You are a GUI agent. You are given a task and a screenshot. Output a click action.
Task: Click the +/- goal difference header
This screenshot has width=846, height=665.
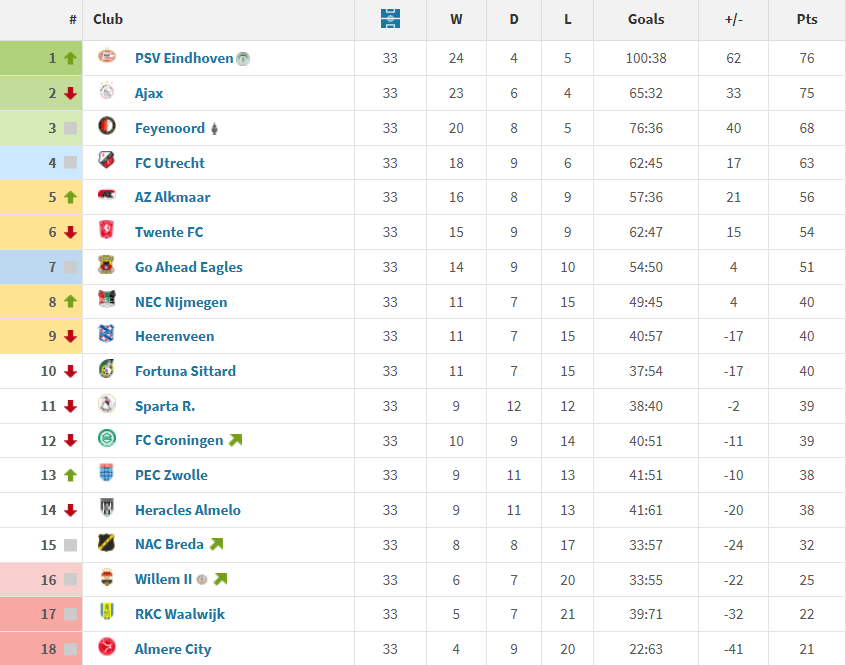click(x=733, y=19)
